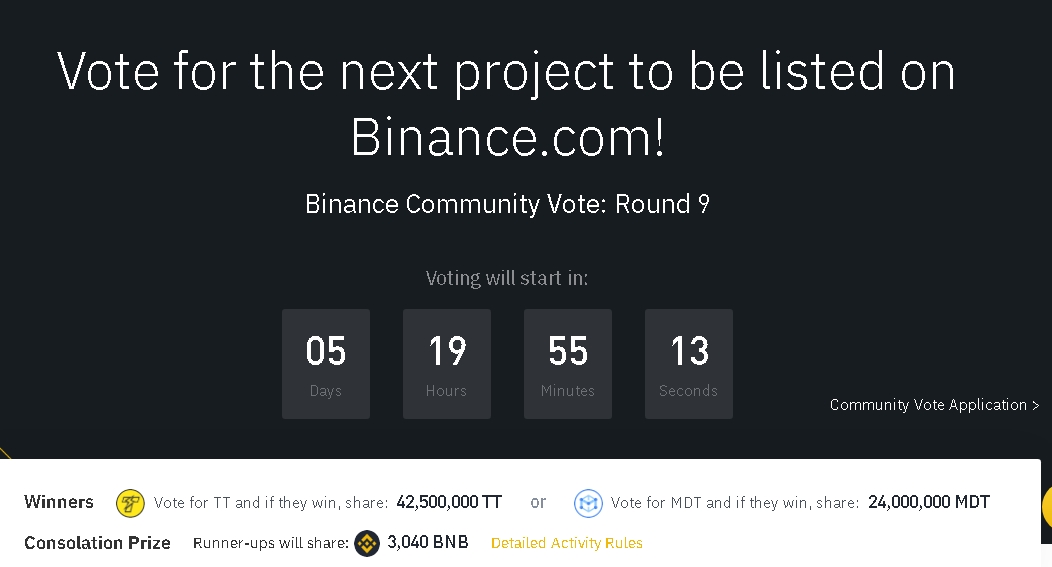The width and height of the screenshot is (1052, 567).
Task: Click the Winners label
Action: point(59,502)
